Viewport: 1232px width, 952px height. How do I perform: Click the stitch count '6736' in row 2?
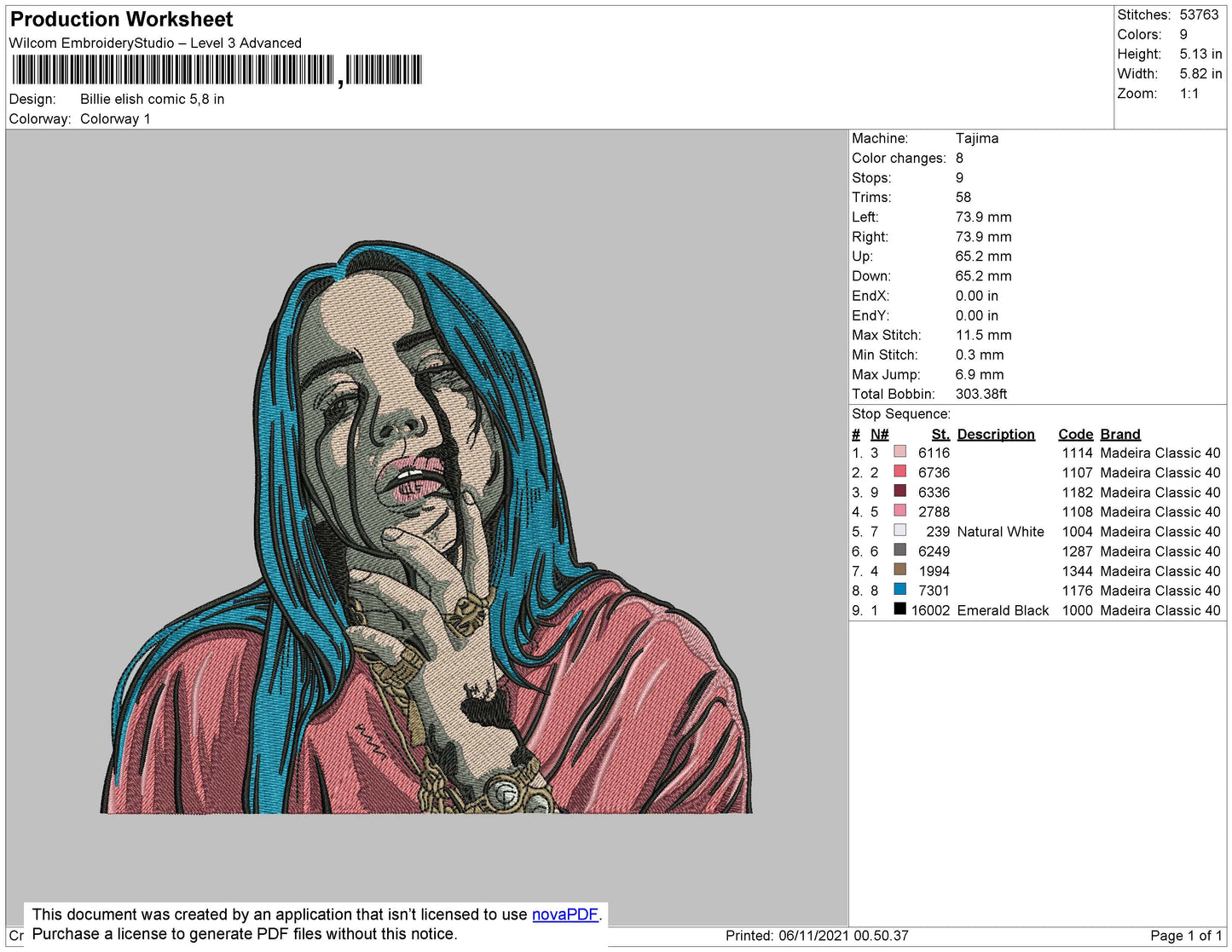(x=934, y=472)
